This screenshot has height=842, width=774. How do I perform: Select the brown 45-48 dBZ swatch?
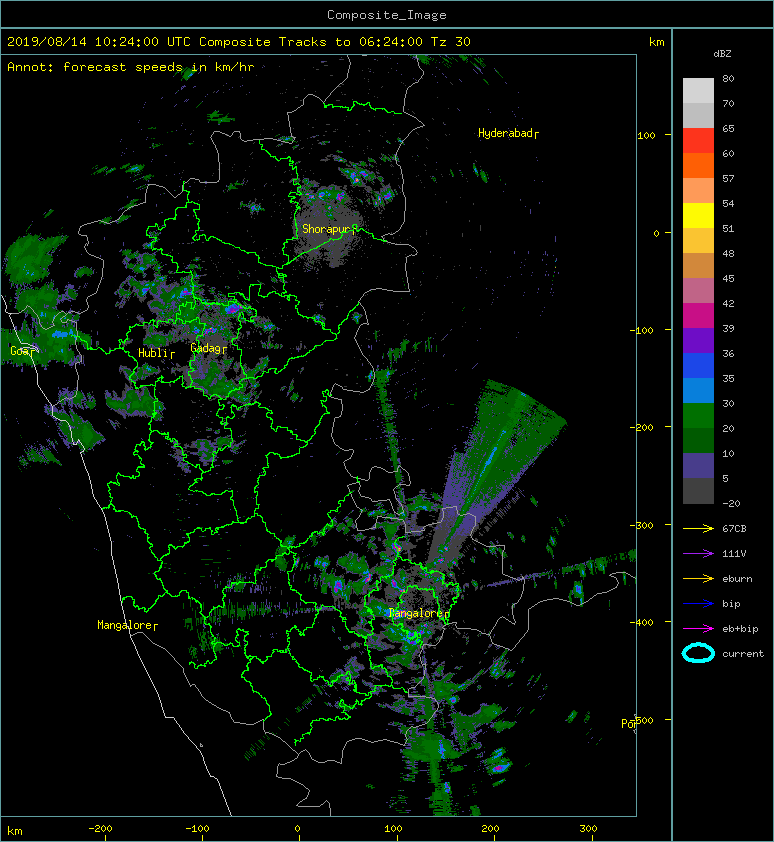(x=698, y=266)
